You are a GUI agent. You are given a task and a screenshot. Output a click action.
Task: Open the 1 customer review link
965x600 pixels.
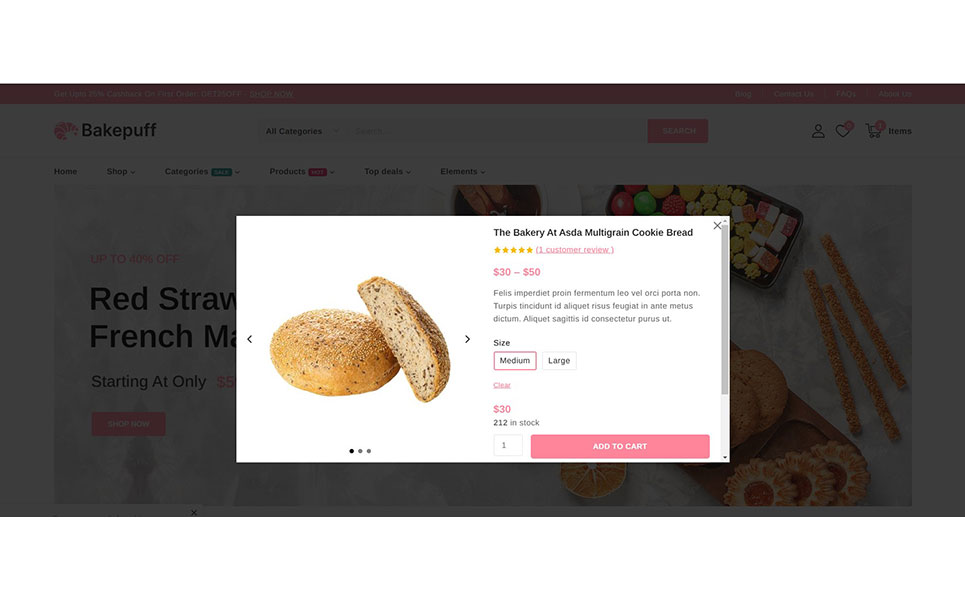[574, 250]
